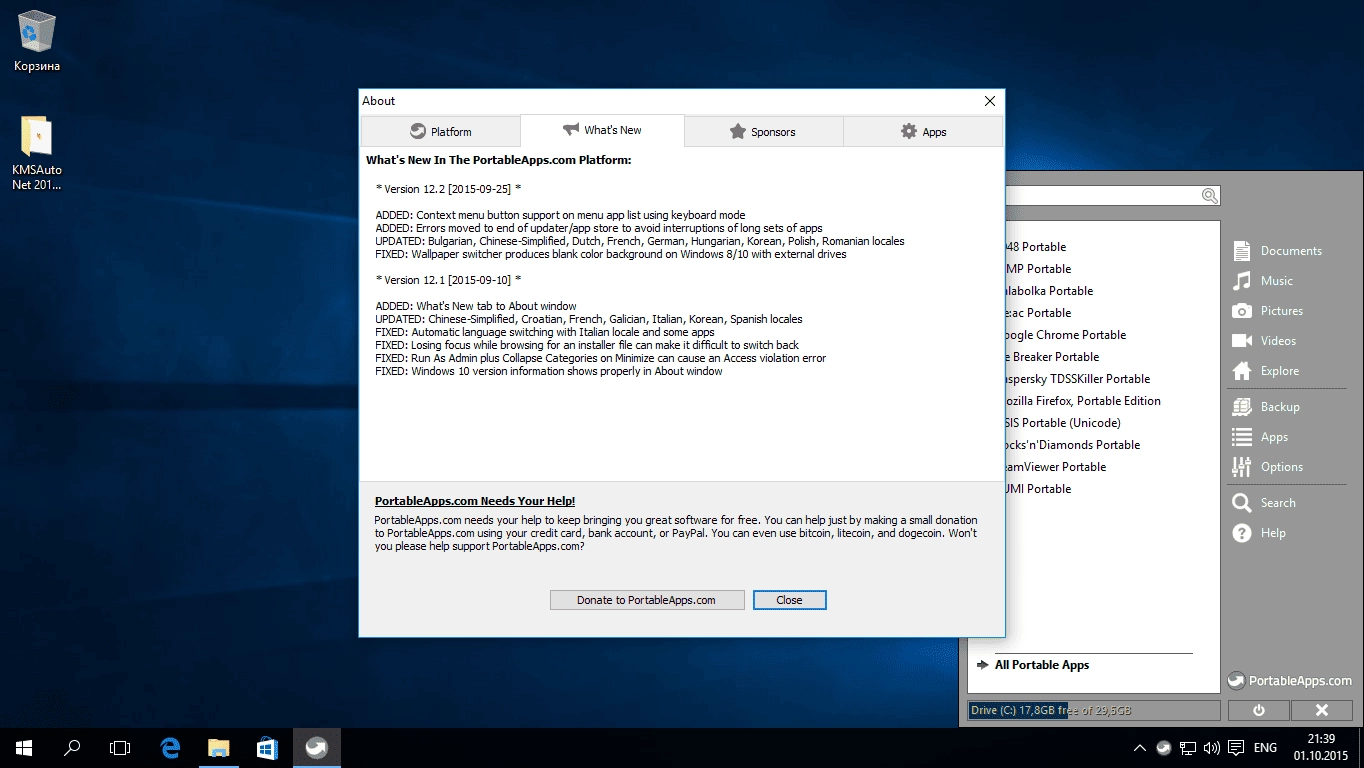The width and height of the screenshot is (1364, 768).
Task: Open the Options sliders icon
Action: (x=1242, y=466)
